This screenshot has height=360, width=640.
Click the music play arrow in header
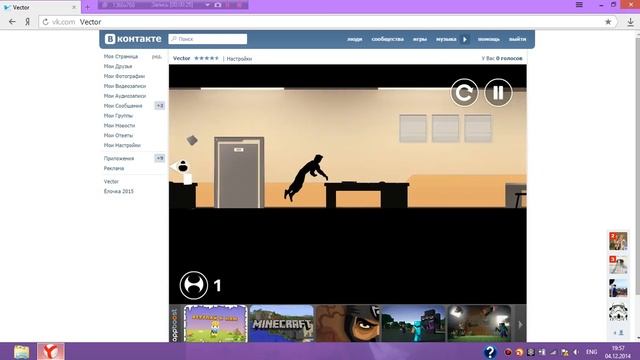[464, 39]
